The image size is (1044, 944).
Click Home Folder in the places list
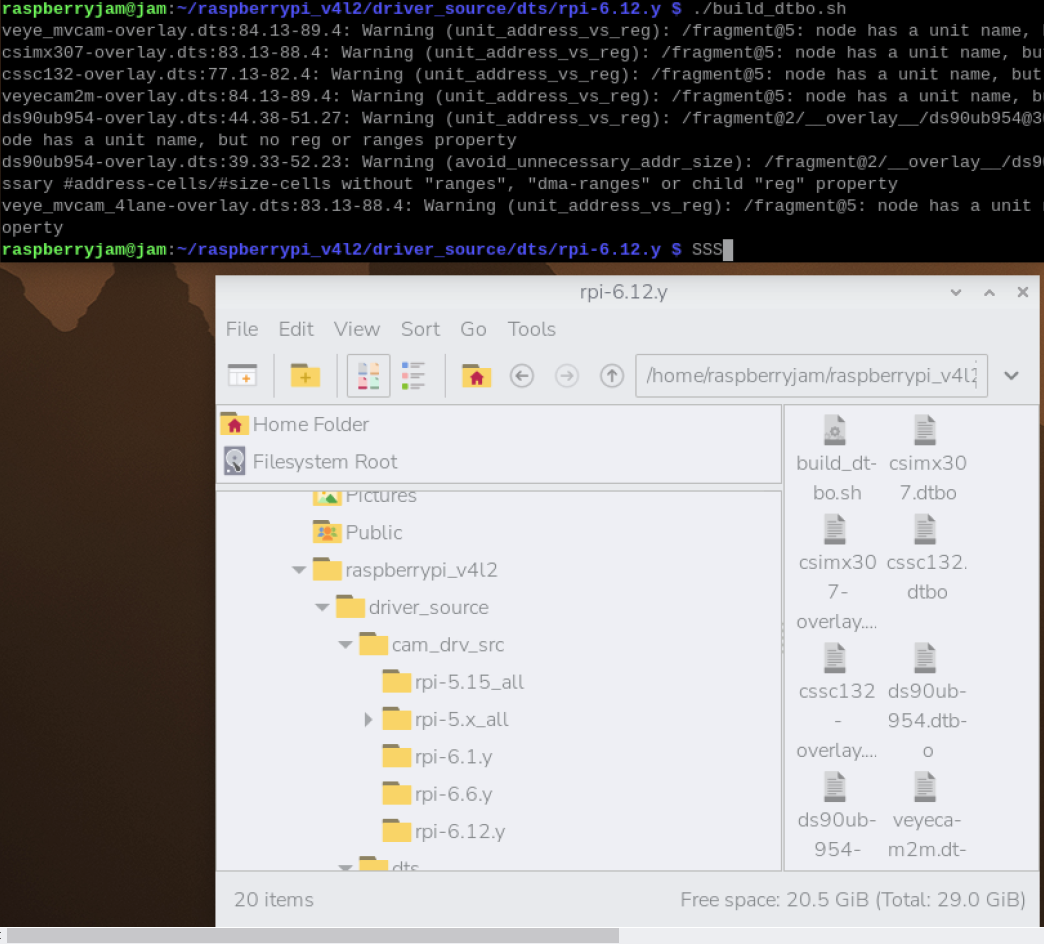[x=310, y=424]
